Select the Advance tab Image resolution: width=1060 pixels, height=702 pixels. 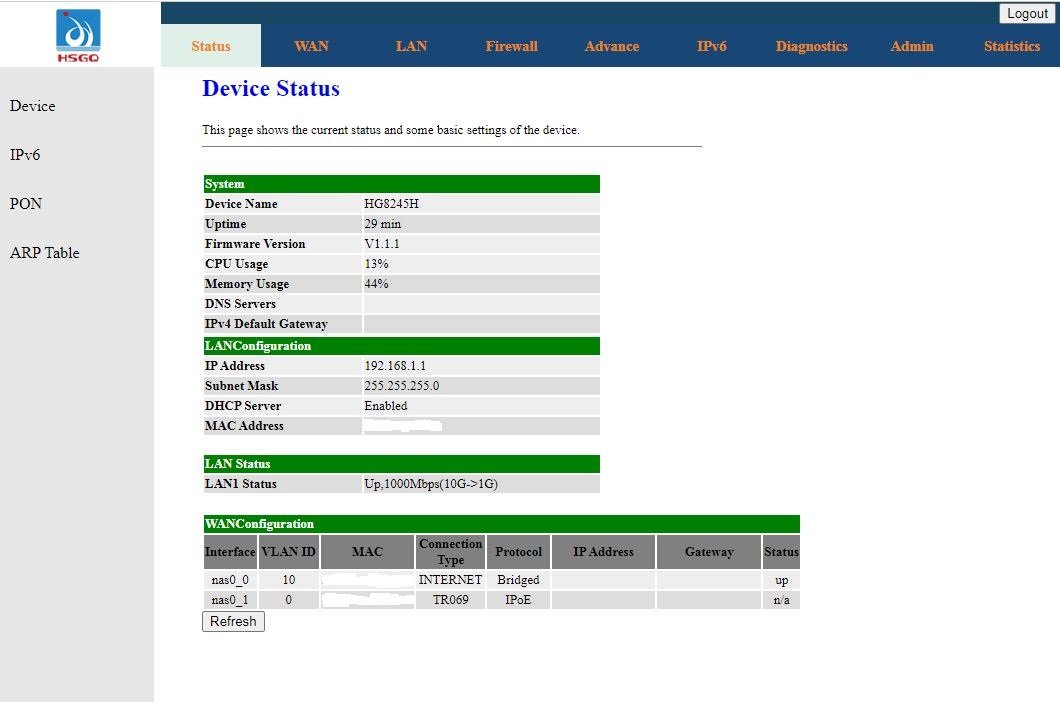(612, 46)
